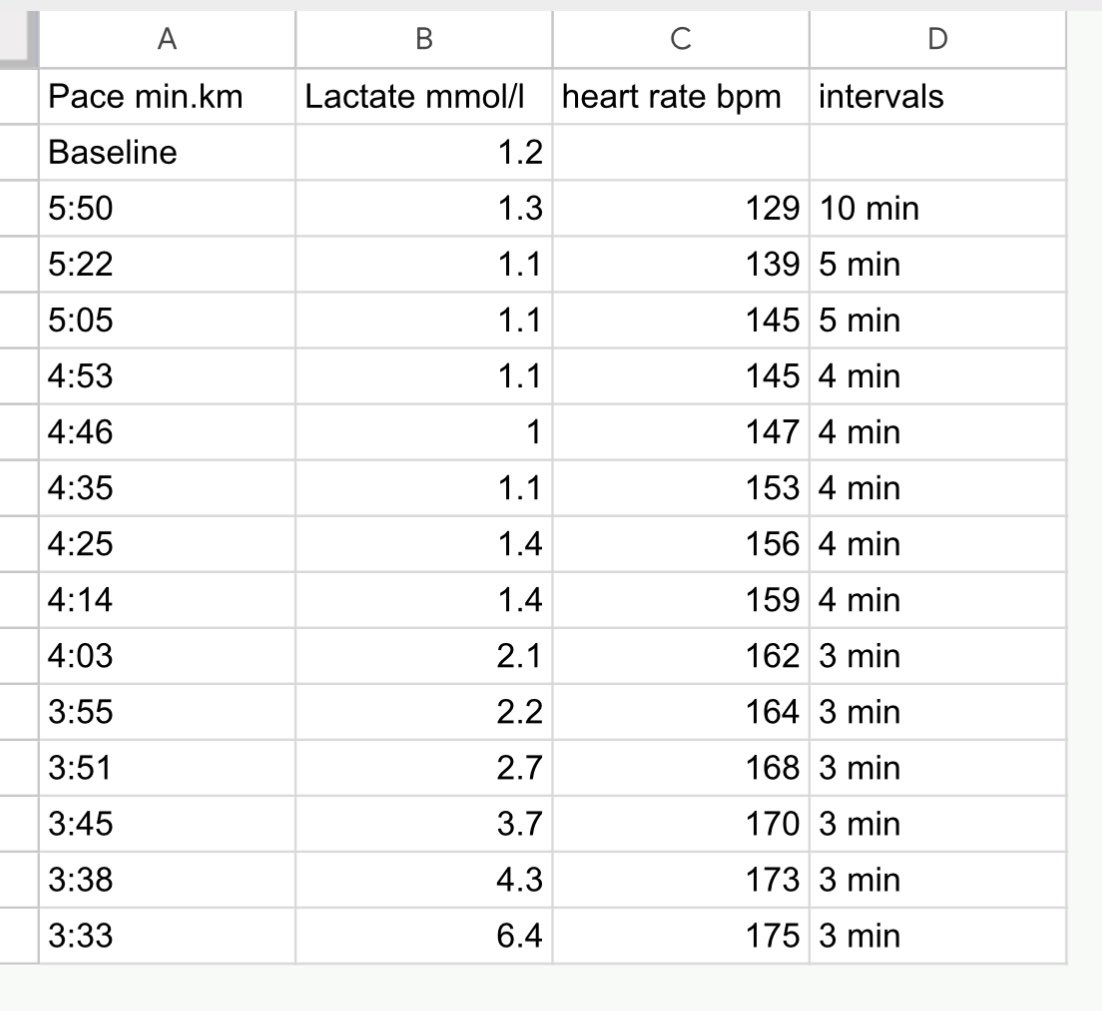Select pace cell 4:35
This screenshot has width=1102, height=1011.
tap(167, 488)
